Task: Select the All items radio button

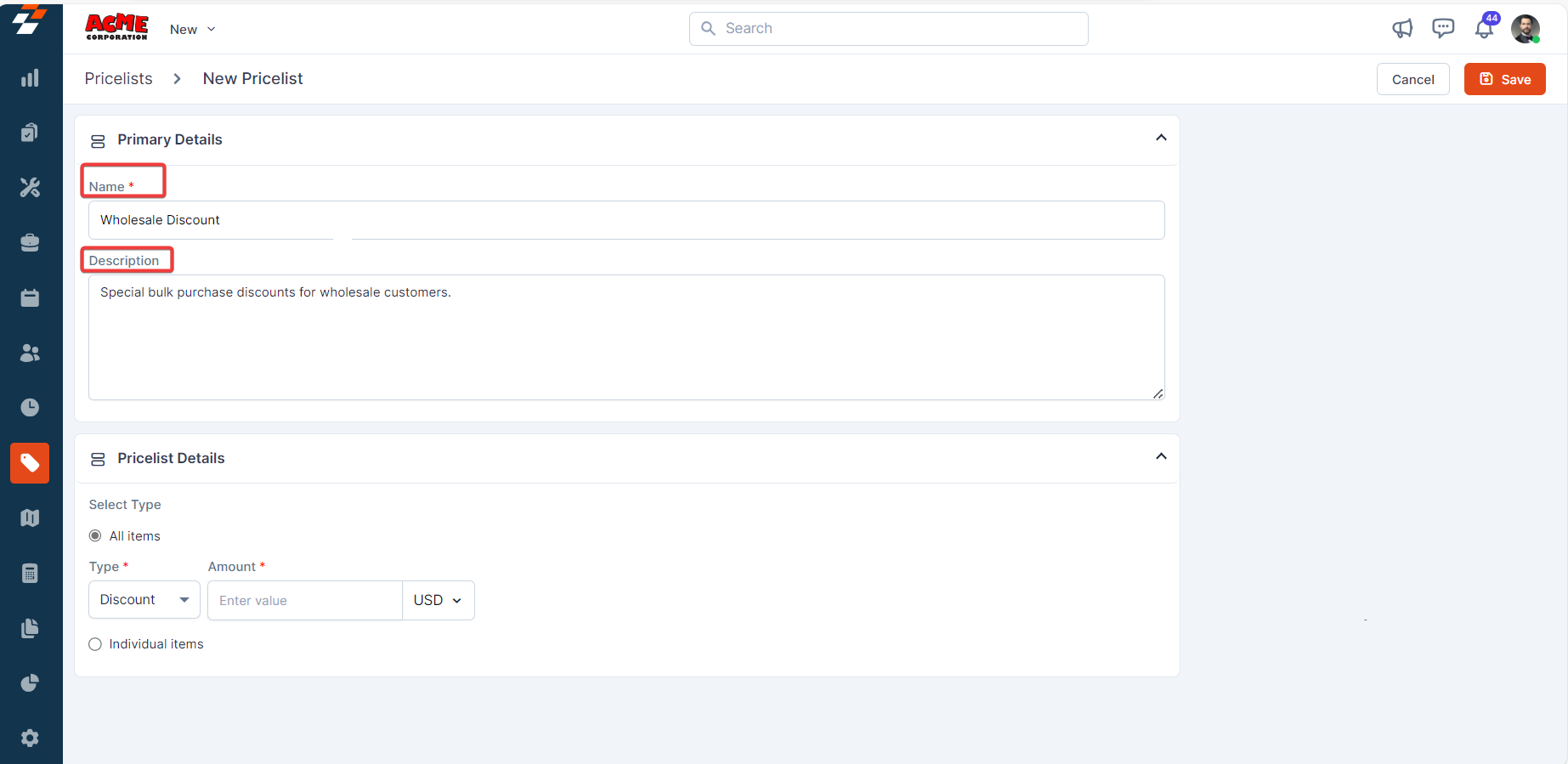Action: tap(95, 536)
